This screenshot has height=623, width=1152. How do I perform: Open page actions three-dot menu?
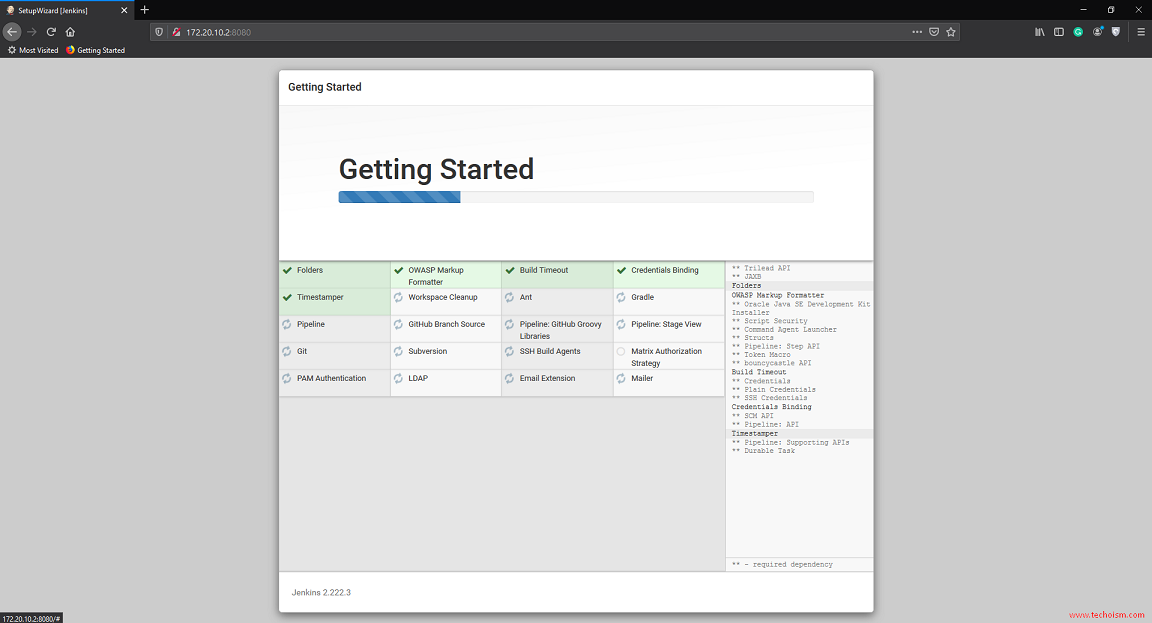tap(917, 32)
